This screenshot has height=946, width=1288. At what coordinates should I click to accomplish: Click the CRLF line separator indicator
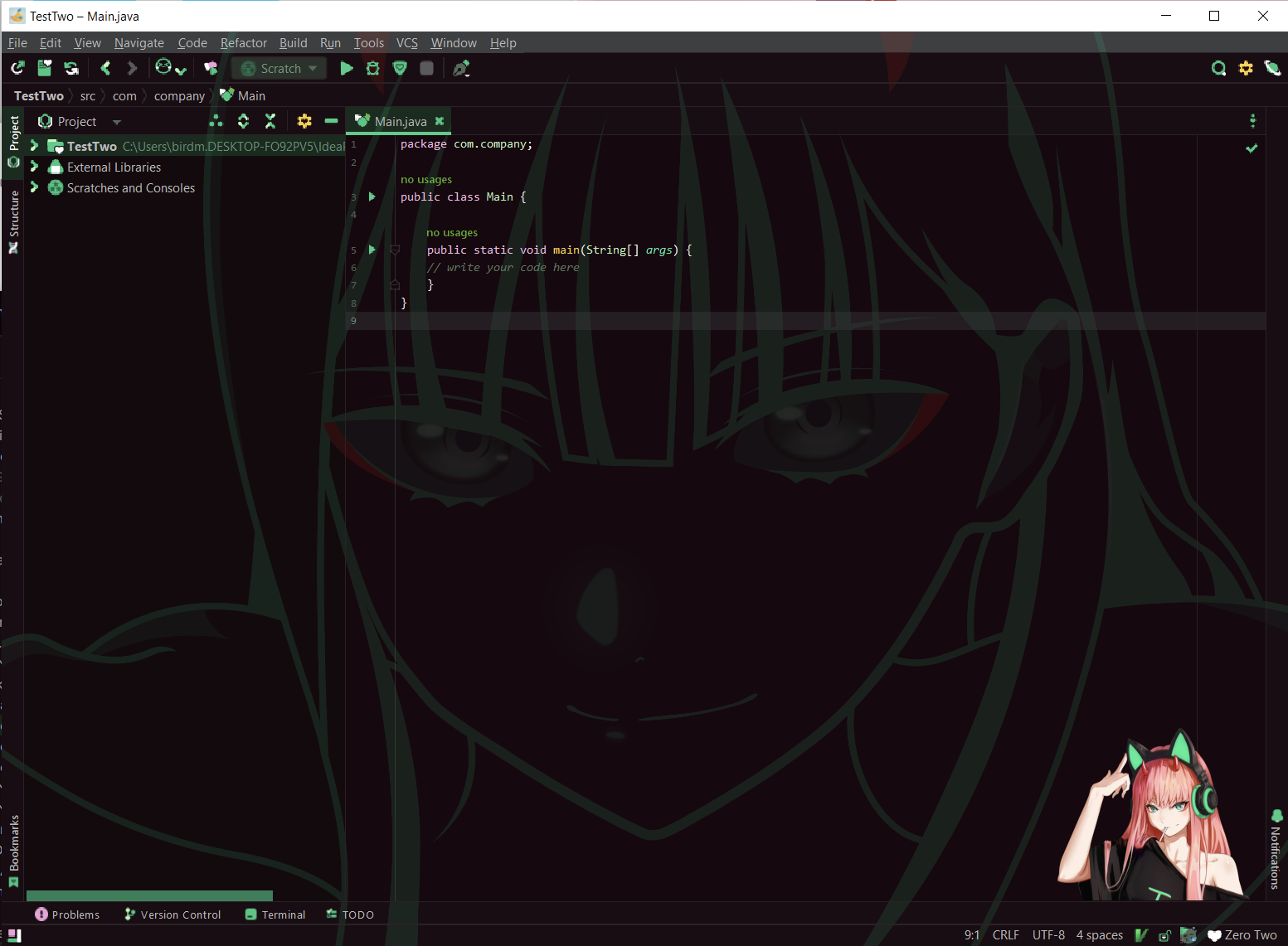click(x=1005, y=935)
